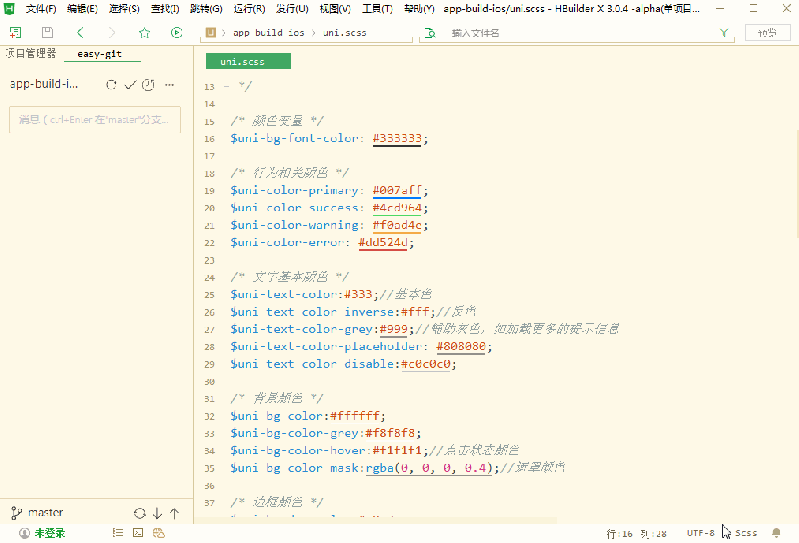Click the rgba value on line 35
This screenshot has height=543, width=799.
tap(429, 468)
